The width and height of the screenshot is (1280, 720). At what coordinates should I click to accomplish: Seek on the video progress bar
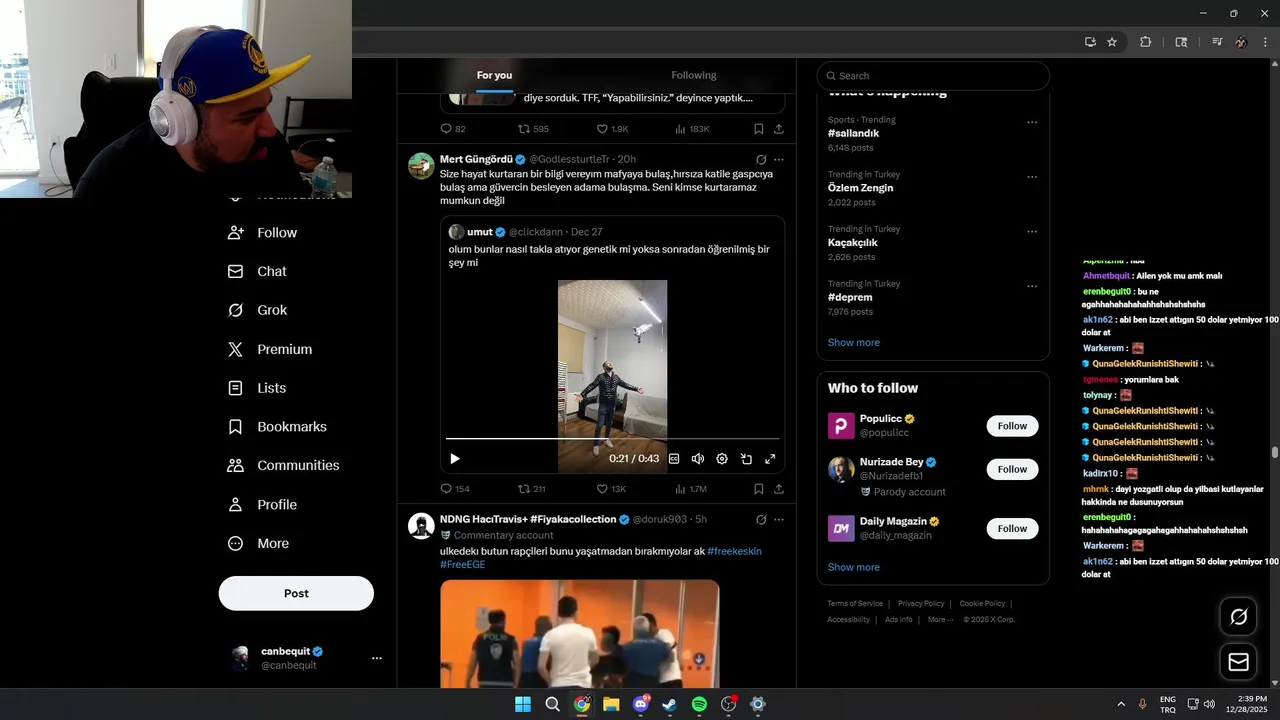(612, 438)
